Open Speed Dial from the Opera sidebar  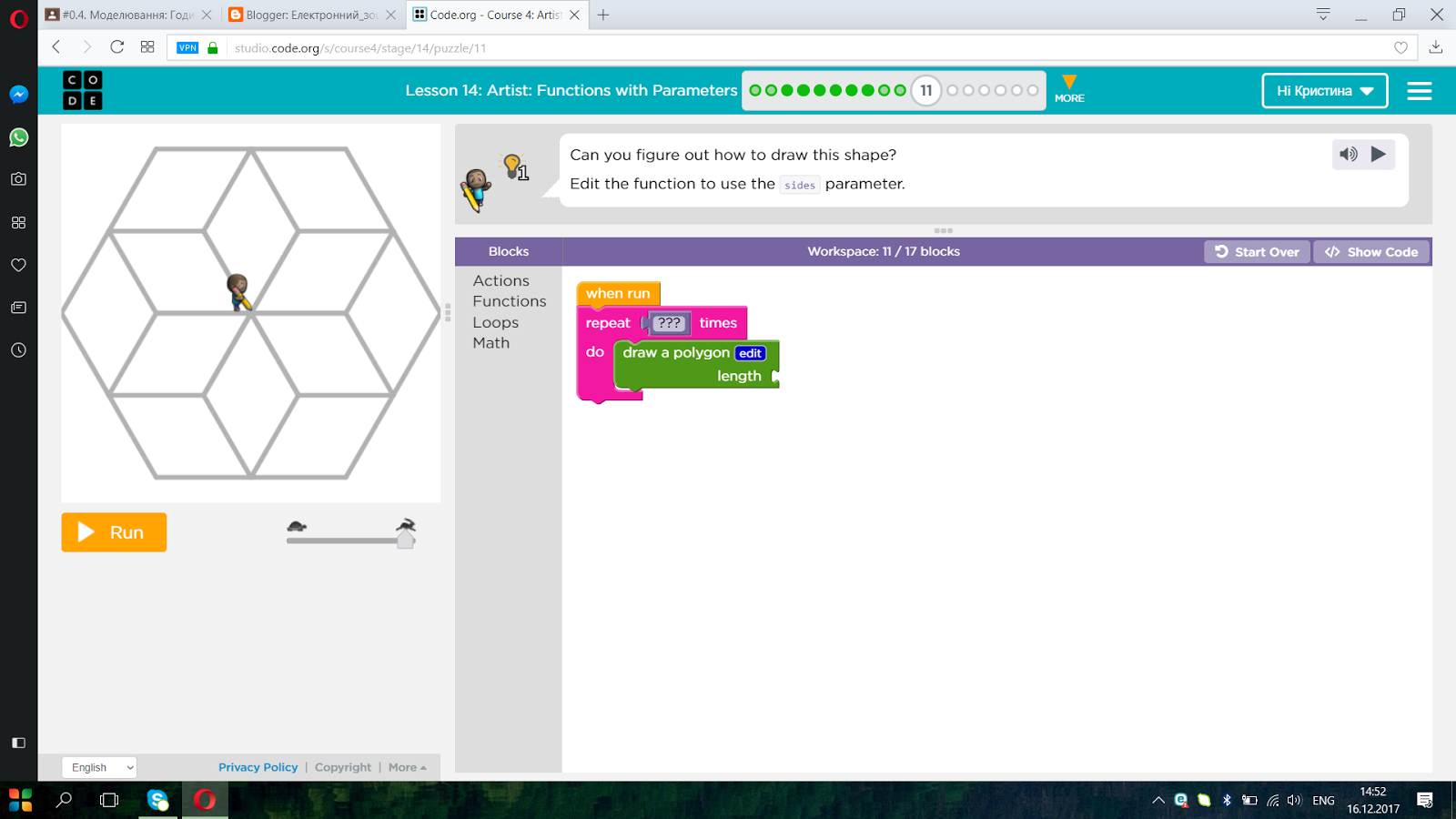(x=19, y=222)
